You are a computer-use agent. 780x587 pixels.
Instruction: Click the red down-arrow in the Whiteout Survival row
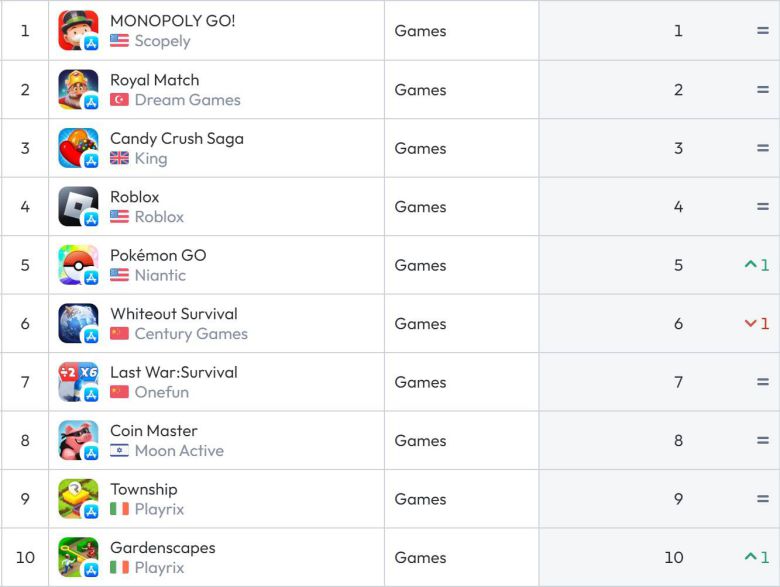(x=750, y=324)
